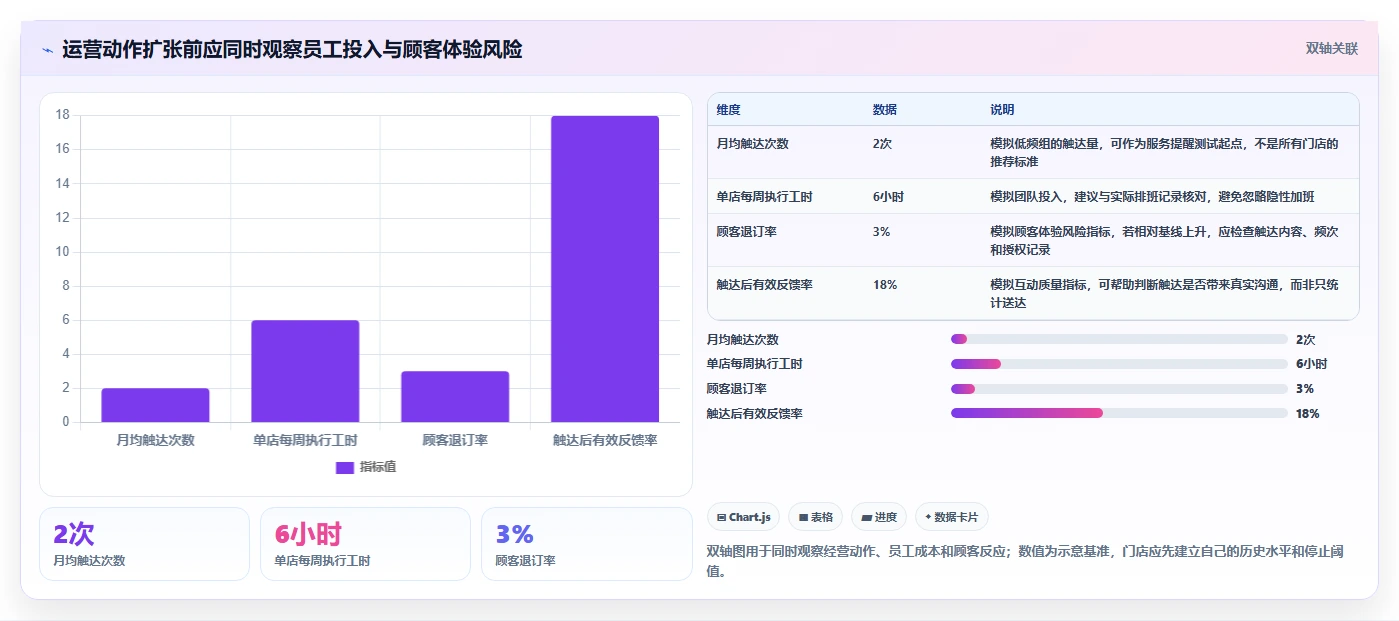Click the 18% value in table
The height and width of the screenshot is (621, 1399).
coord(885,285)
